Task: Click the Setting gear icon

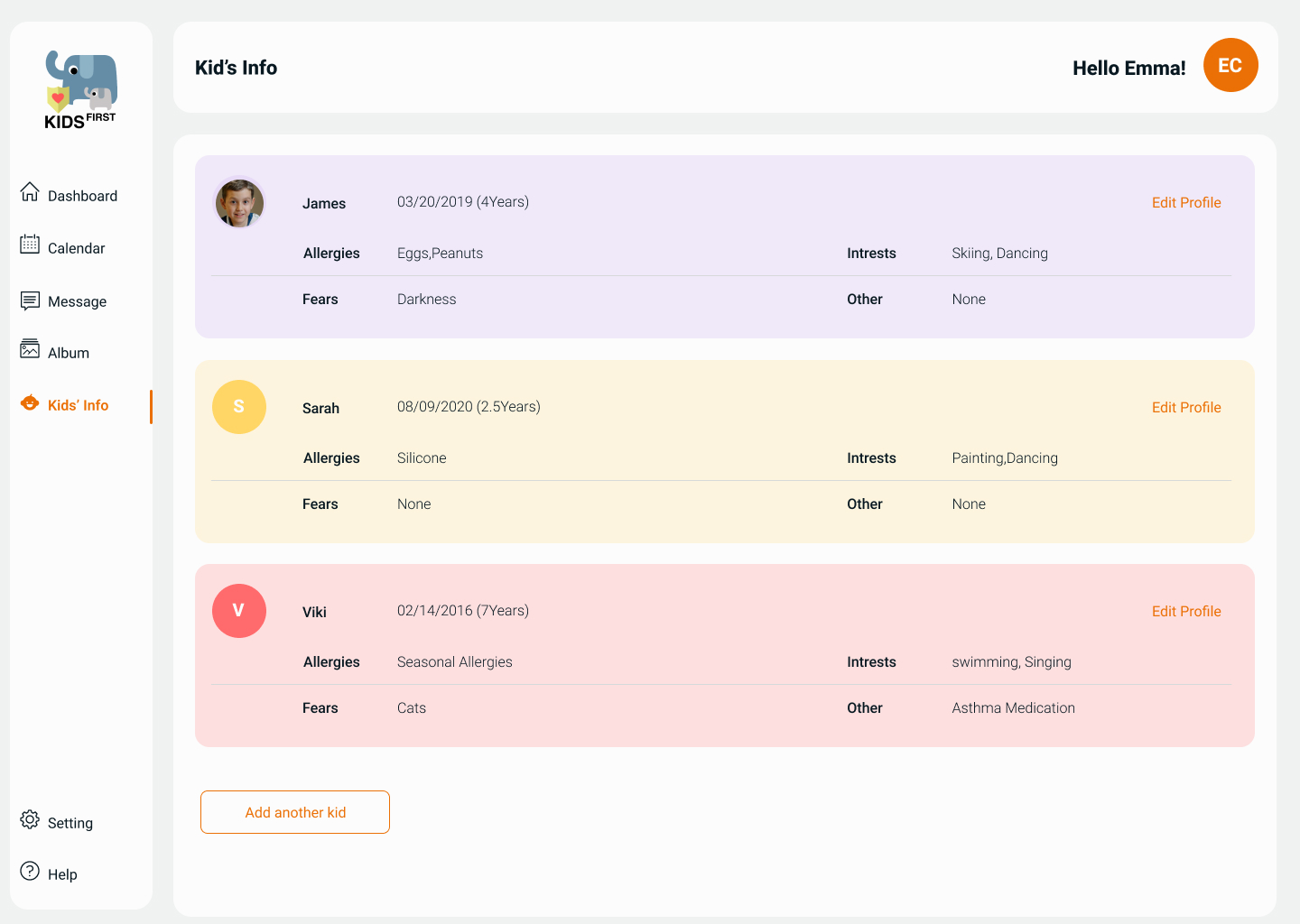Action: click(30, 819)
